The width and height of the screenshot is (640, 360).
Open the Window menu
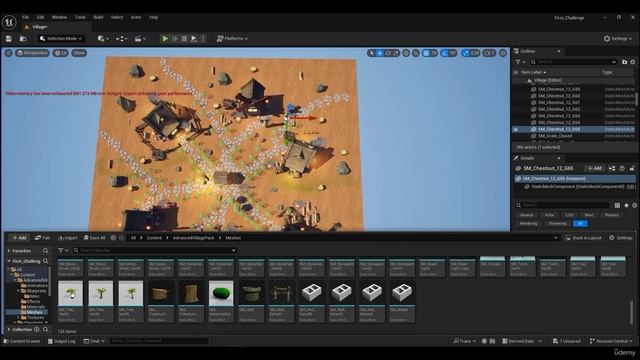point(59,17)
